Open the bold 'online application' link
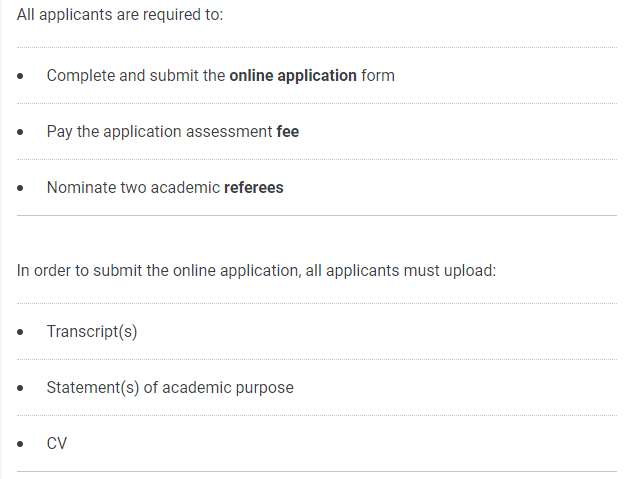Screen dimensions: 632x479 coord(293,76)
